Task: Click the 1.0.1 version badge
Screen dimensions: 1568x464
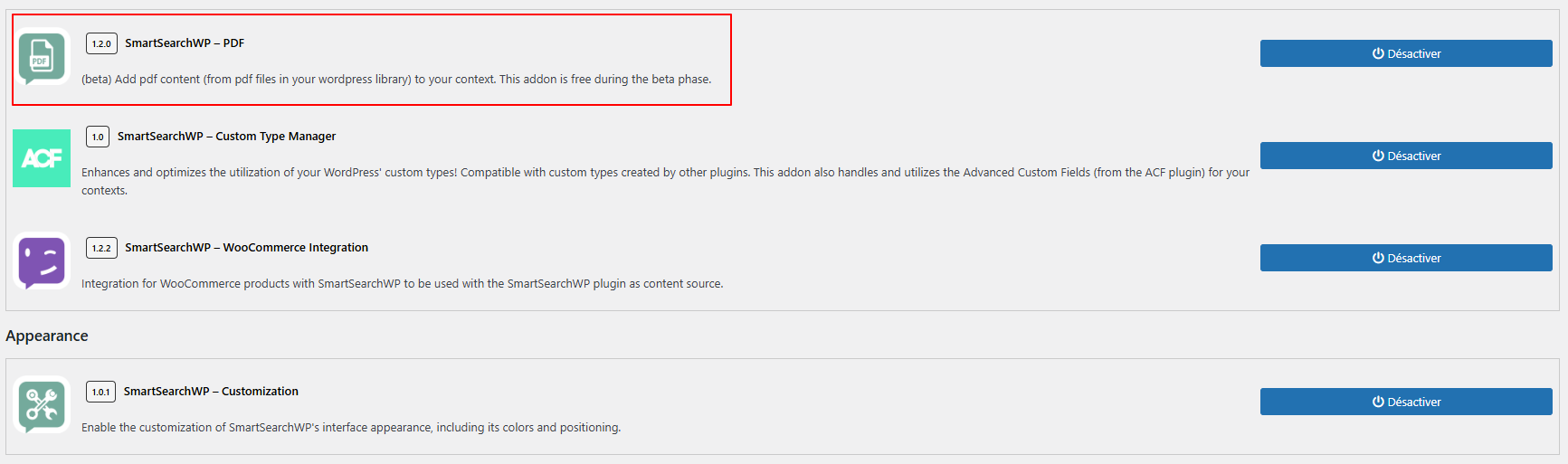Action: pos(100,392)
